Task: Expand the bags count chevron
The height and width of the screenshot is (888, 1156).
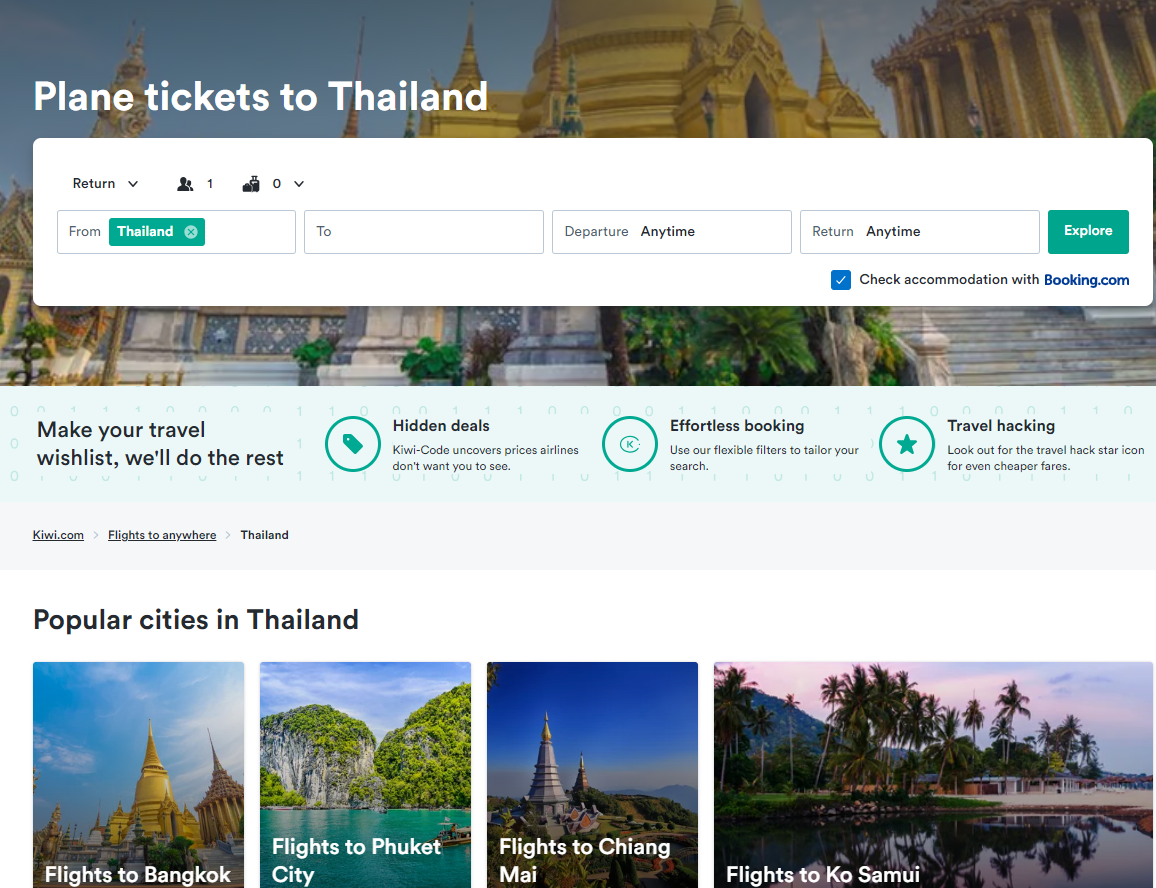Action: pyautogui.click(x=299, y=184)
